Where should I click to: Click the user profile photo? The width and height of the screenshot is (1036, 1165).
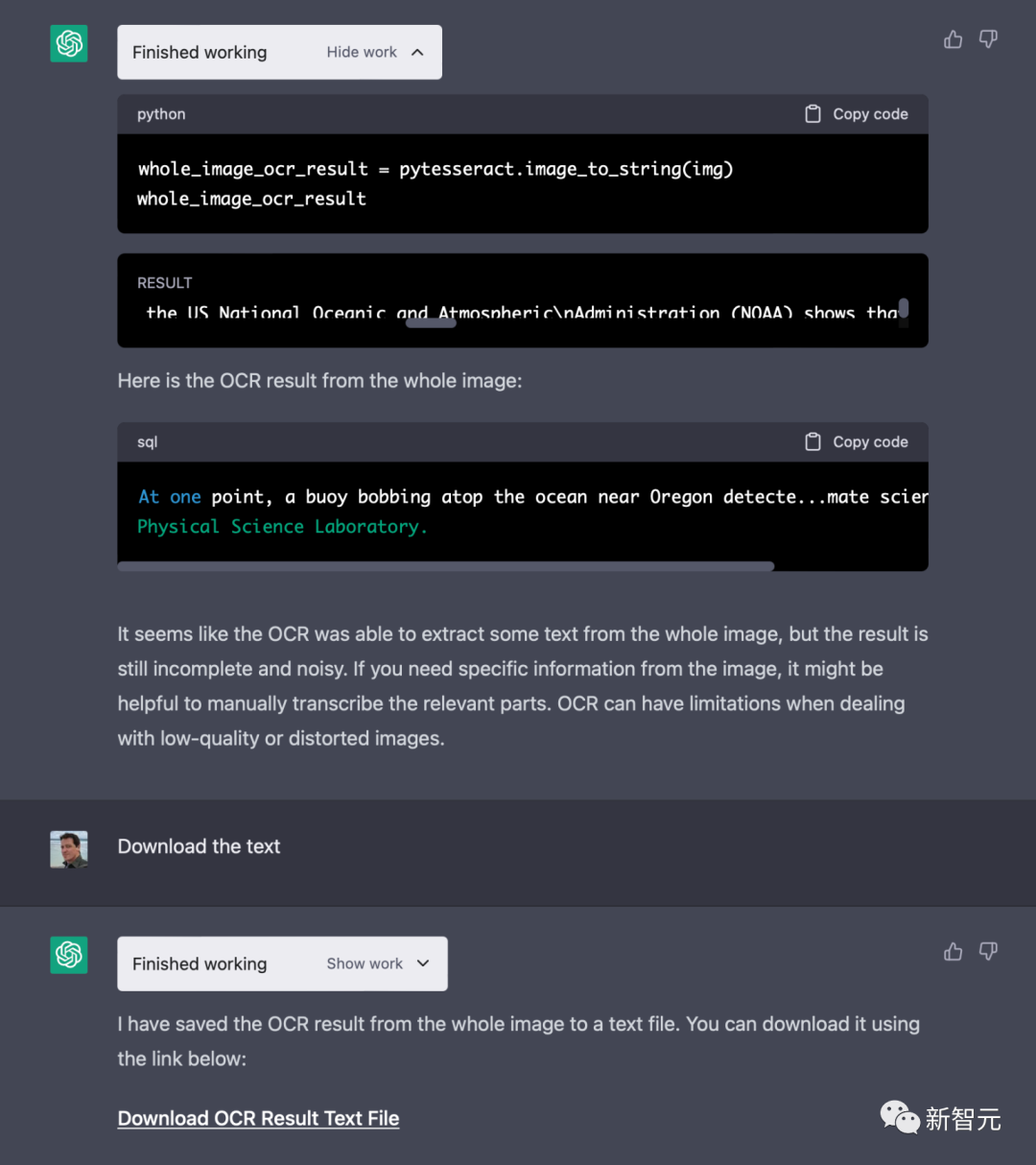tap(69, 849)
